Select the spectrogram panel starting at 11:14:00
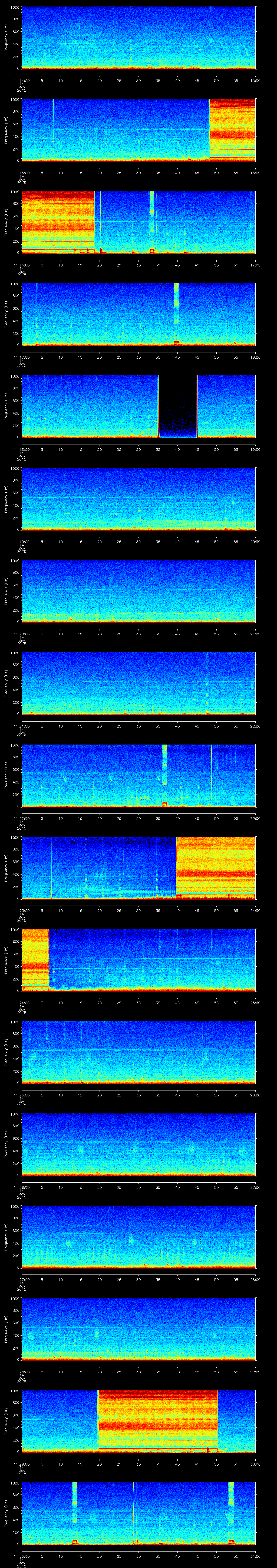This screenshot has height=1568, width=277. point(138,38)
